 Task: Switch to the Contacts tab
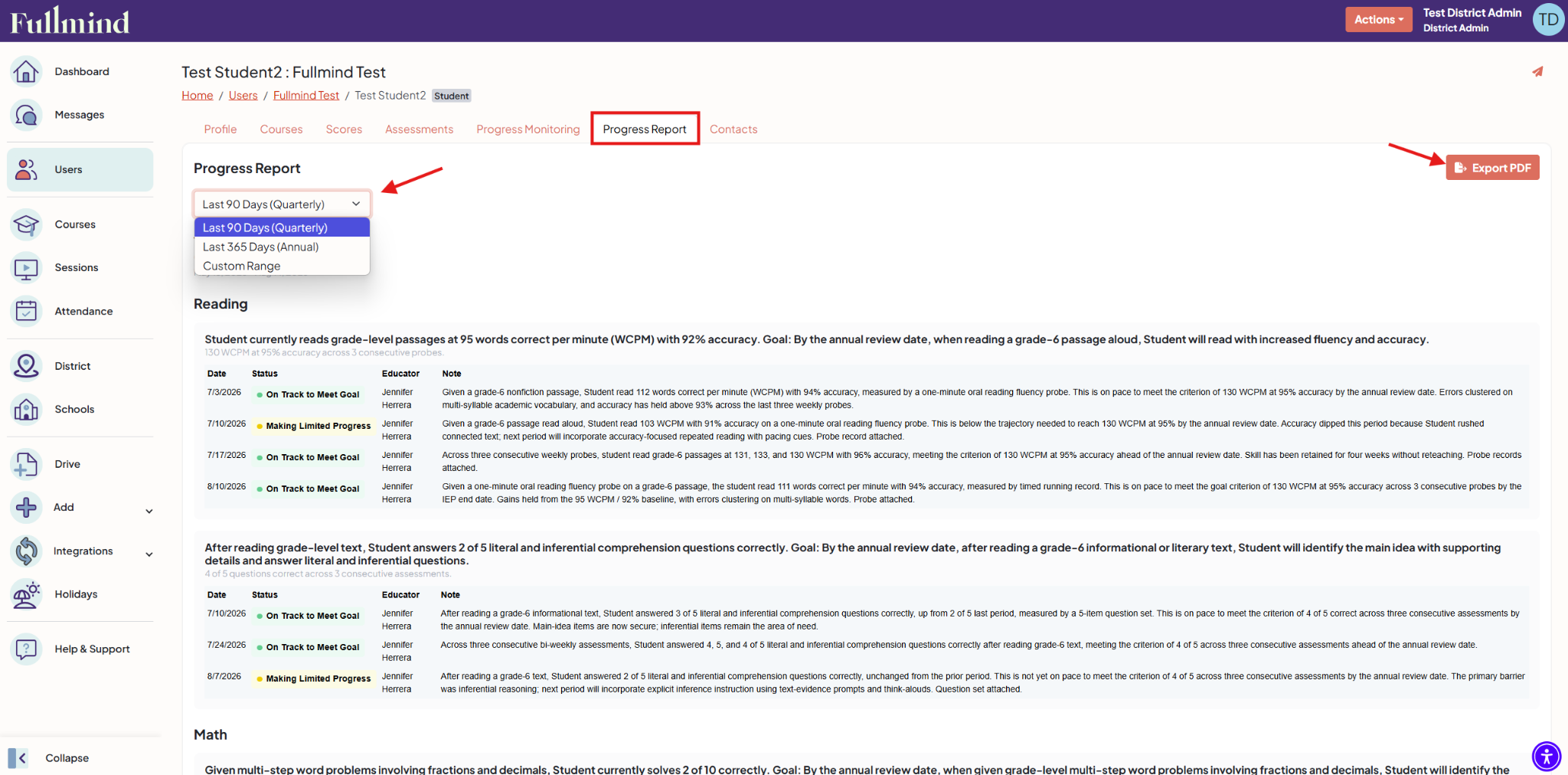pyautogui.click(x=733, y=129)
